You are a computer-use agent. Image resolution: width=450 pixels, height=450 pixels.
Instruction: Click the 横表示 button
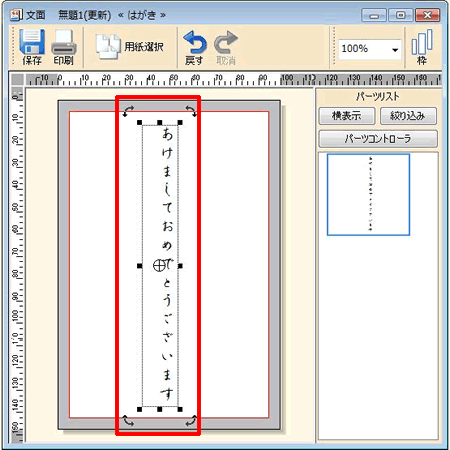coord(347,116)
